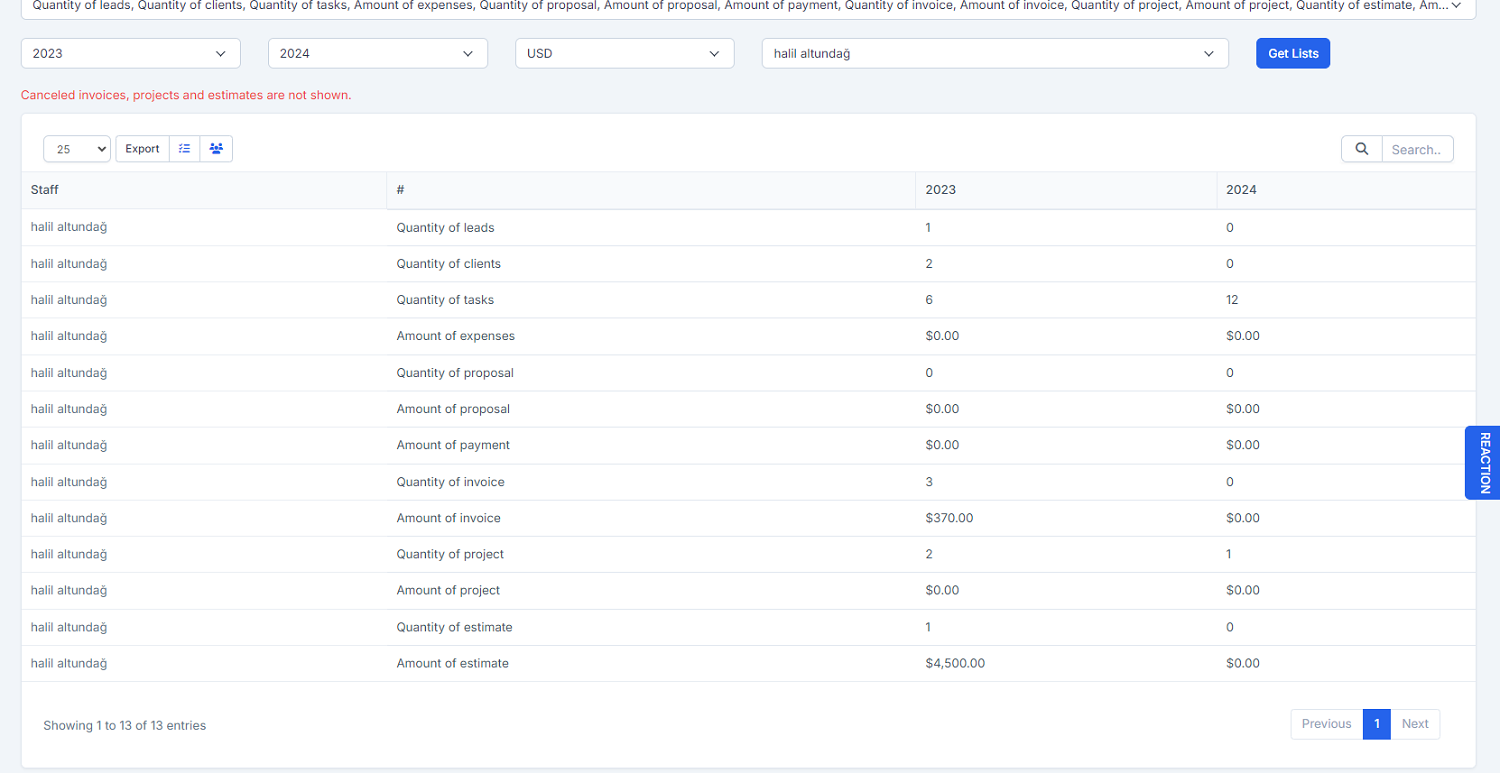Go to the Next page
The image size is (1500, 773).
tap(1415, 724)
